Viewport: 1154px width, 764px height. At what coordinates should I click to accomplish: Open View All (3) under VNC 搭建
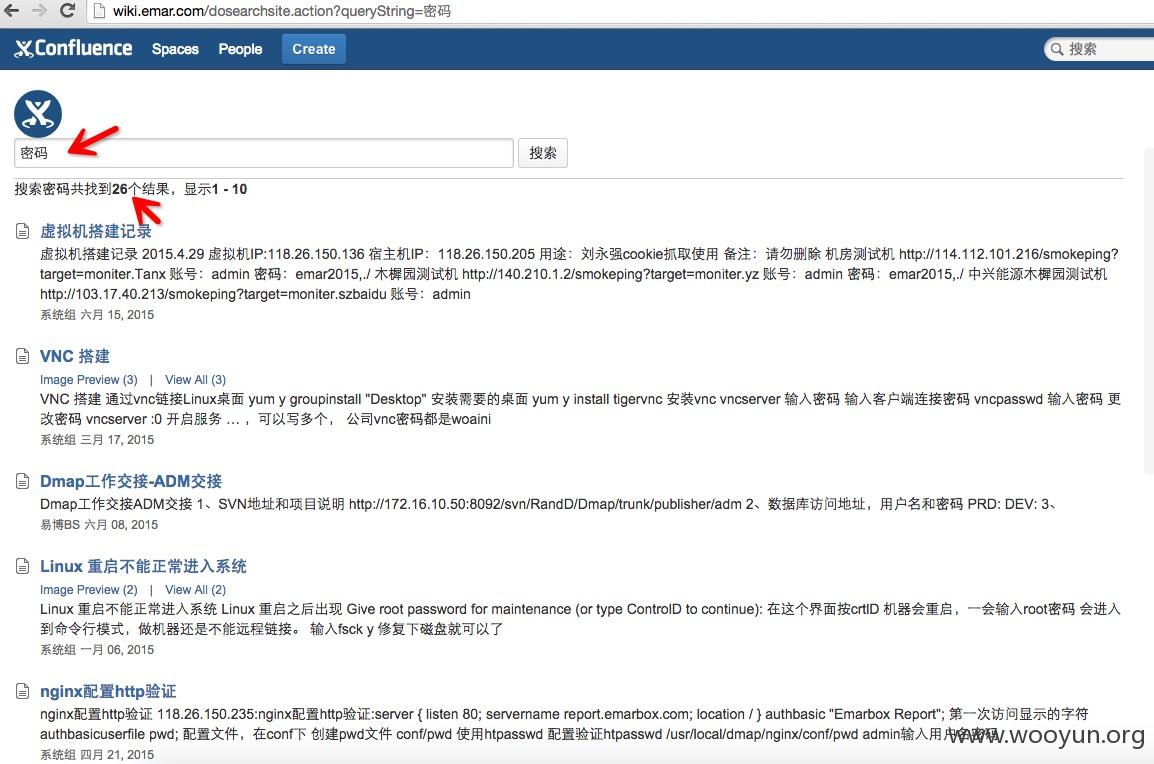tap(195, 380)
